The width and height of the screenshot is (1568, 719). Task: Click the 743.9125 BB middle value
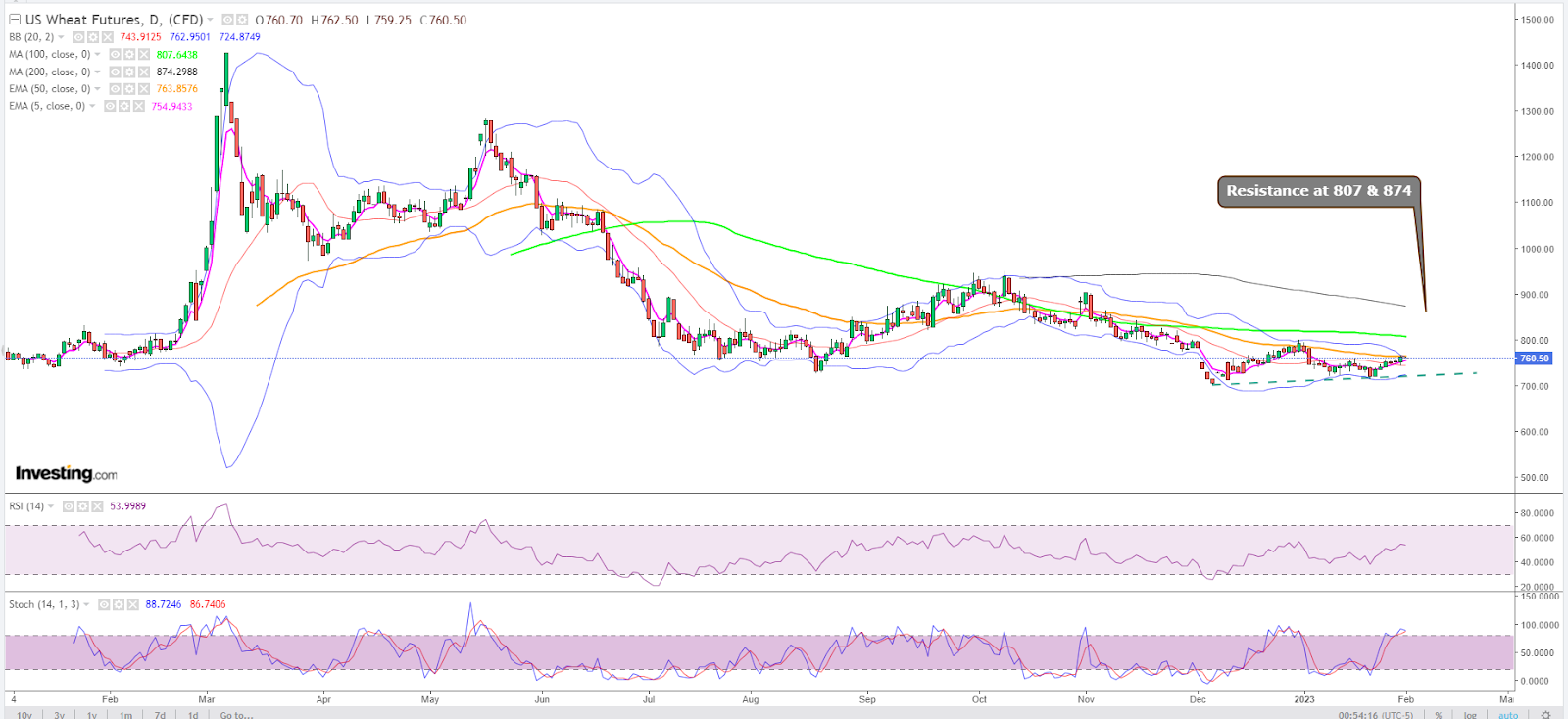coord(141,37)
